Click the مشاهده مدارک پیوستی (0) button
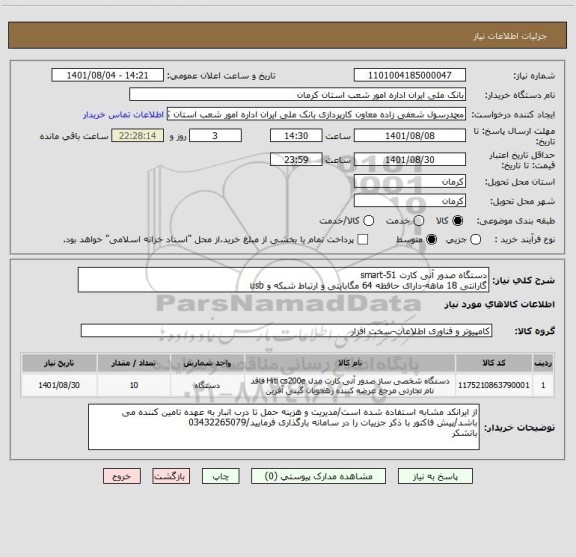 pos(318,476)
